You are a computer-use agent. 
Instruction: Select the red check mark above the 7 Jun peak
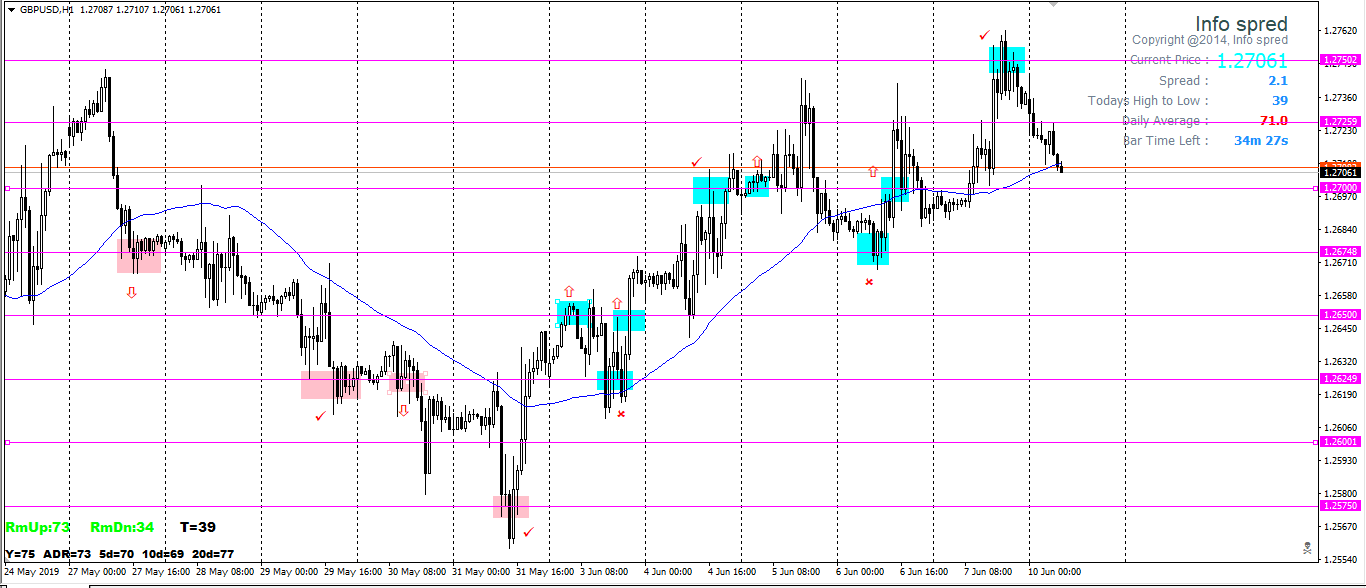[985, 36]
